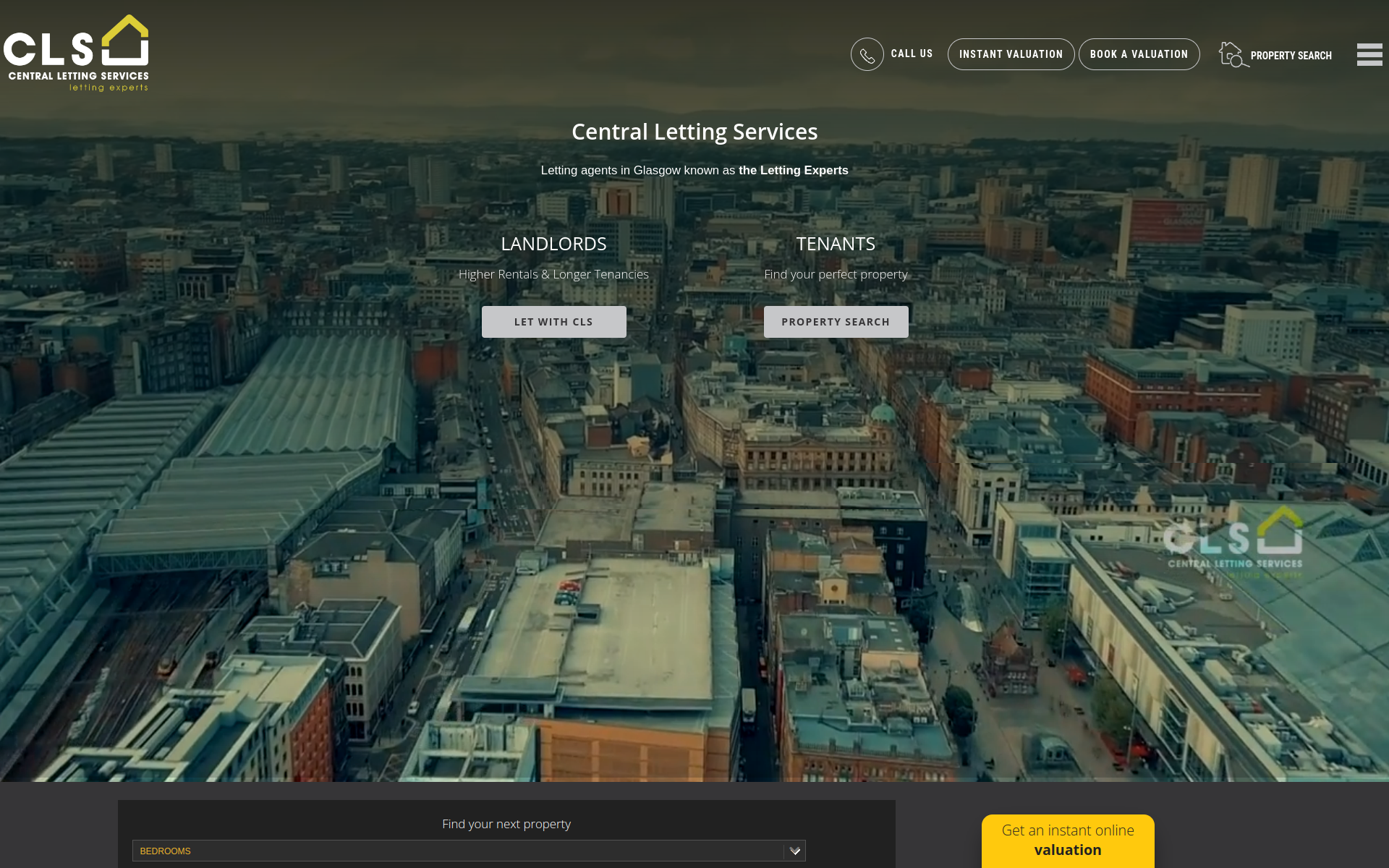Image resolution: width=1389 pixels, height=868 pixels.
Task: Click the 'the Letting Experts' bold text
Action: [x=793, y=170]
